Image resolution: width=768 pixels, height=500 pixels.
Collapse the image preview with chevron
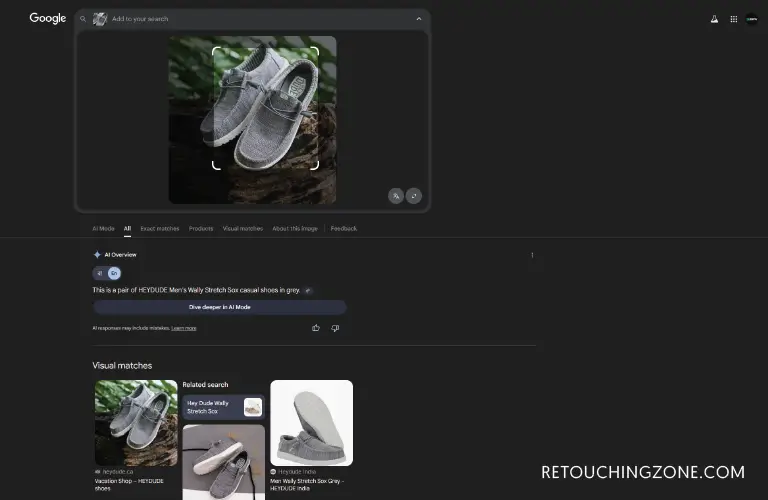(419, 19)
